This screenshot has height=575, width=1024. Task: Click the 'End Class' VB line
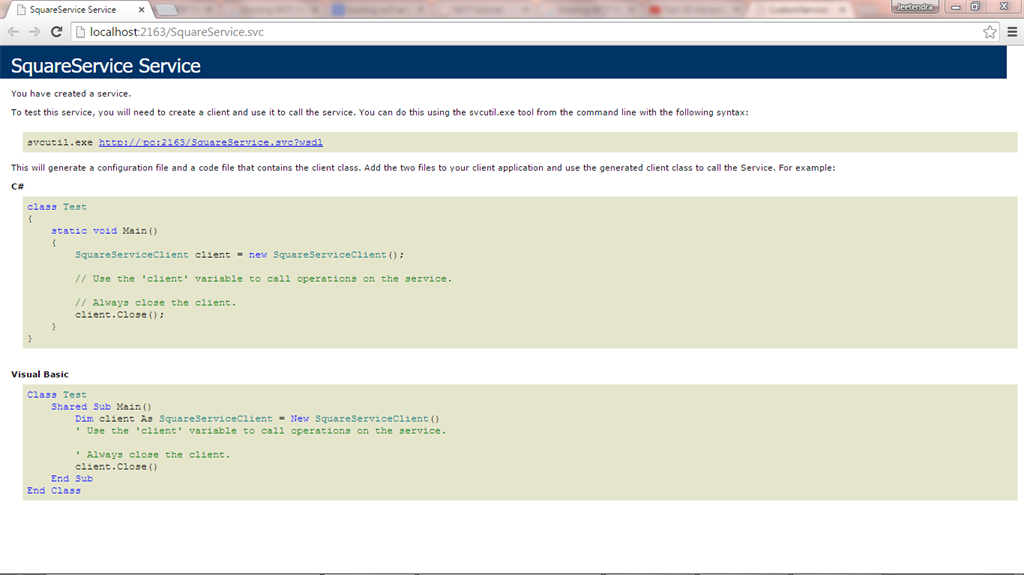point(54,490)
